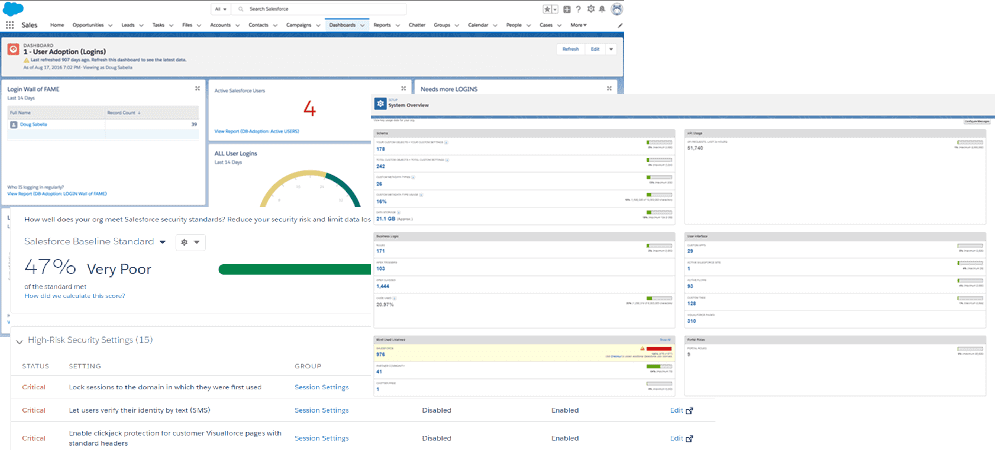The width and height of the screenshot is (1003, 475).
Task: Click the Full Name column header
Action: (x=56, y=113)
